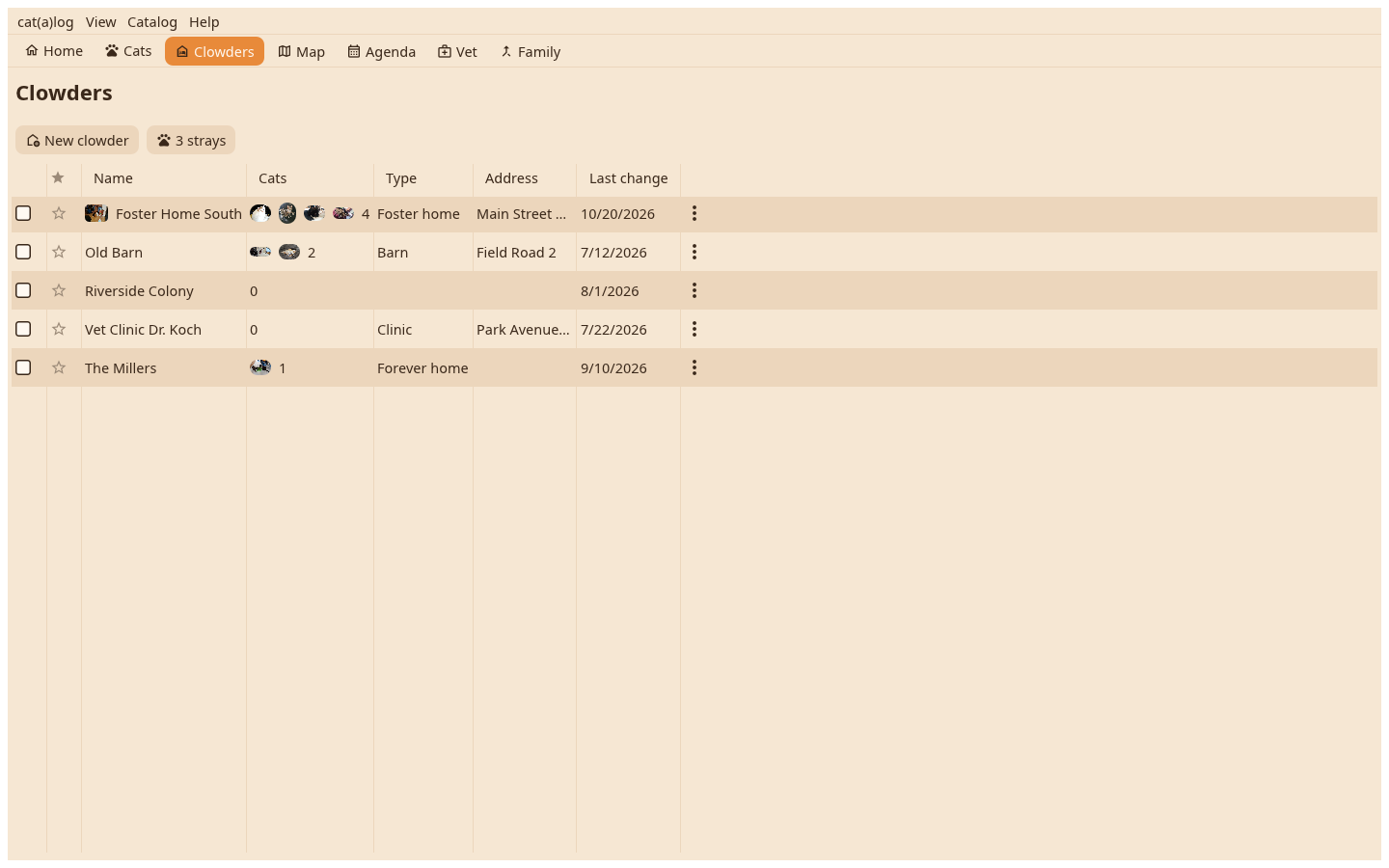Star The Millers clowder

click(59, 367)
